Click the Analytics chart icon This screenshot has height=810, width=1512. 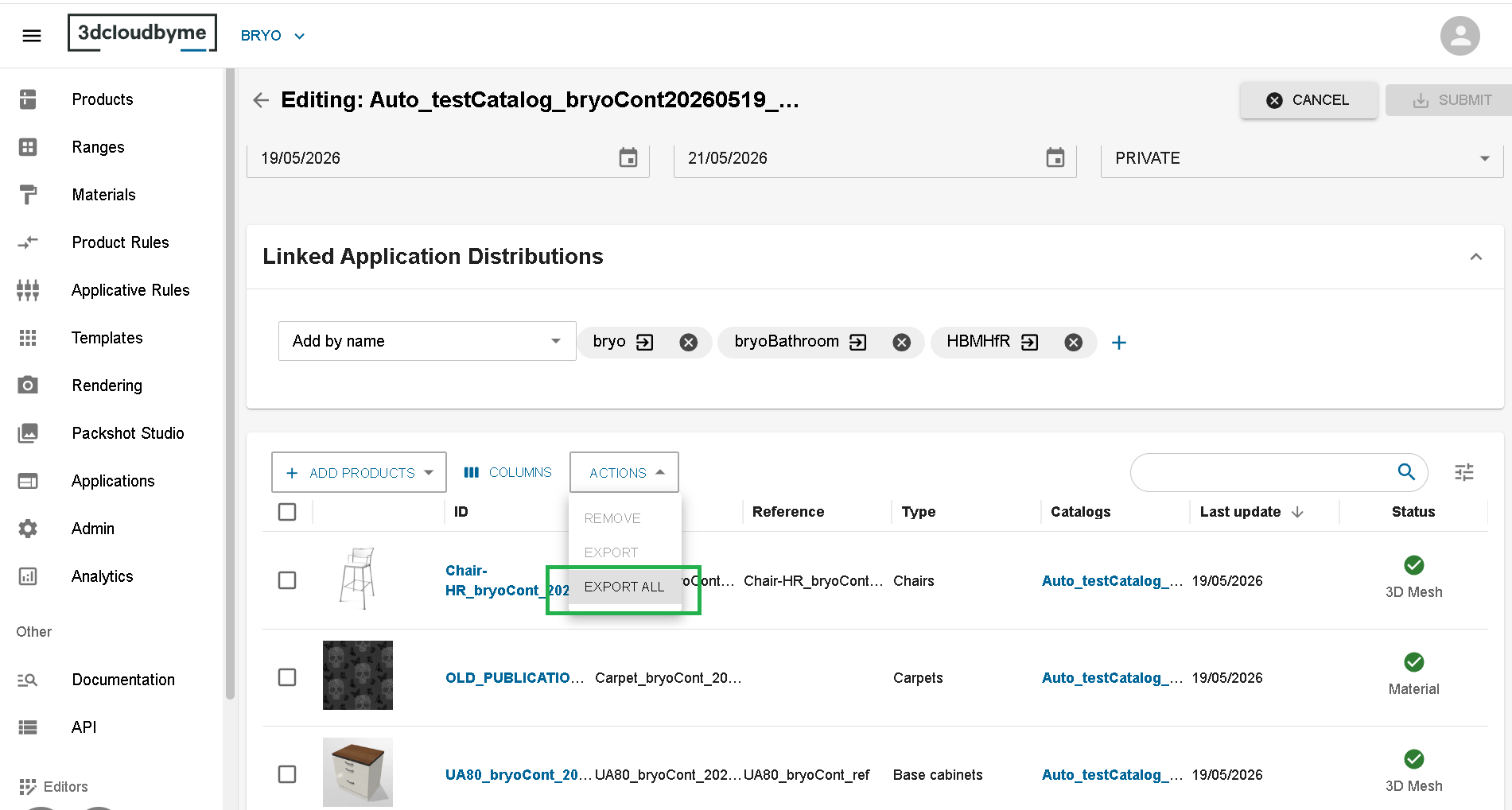(x=28, y=576)
